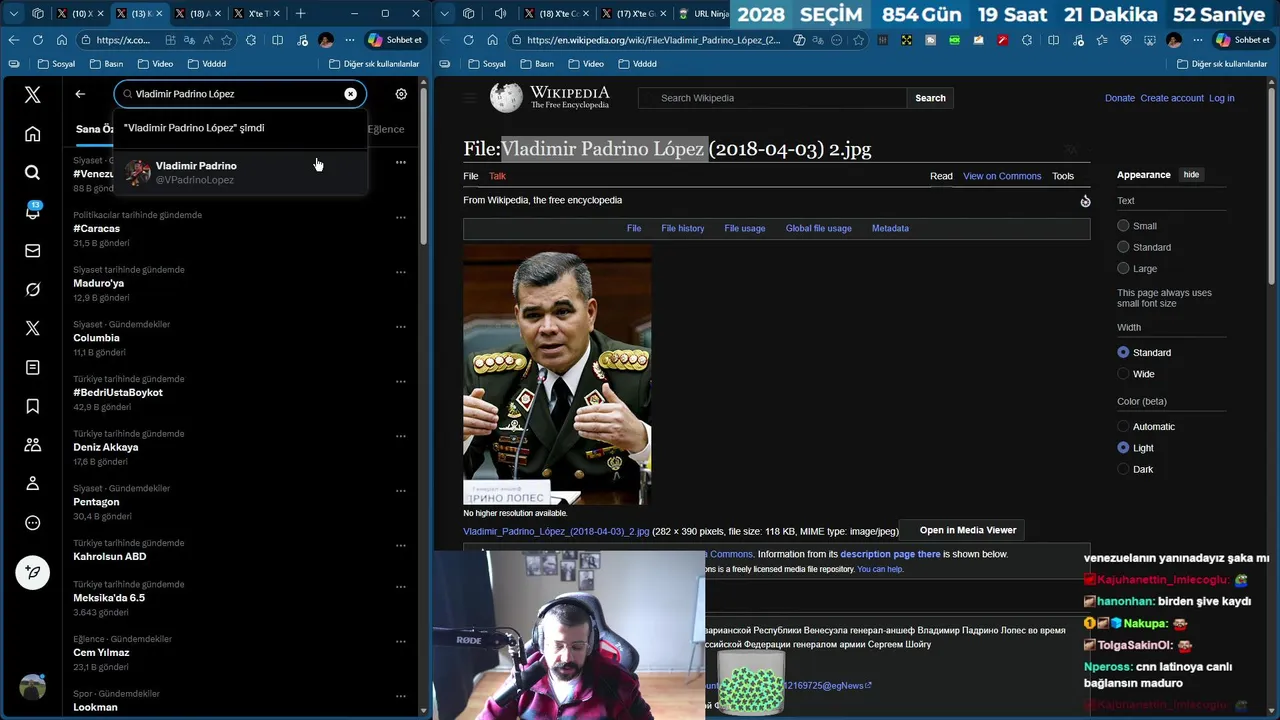Open the notifications bell in the X sidebar
This screenshot has height=720, width=1280.
32,212
